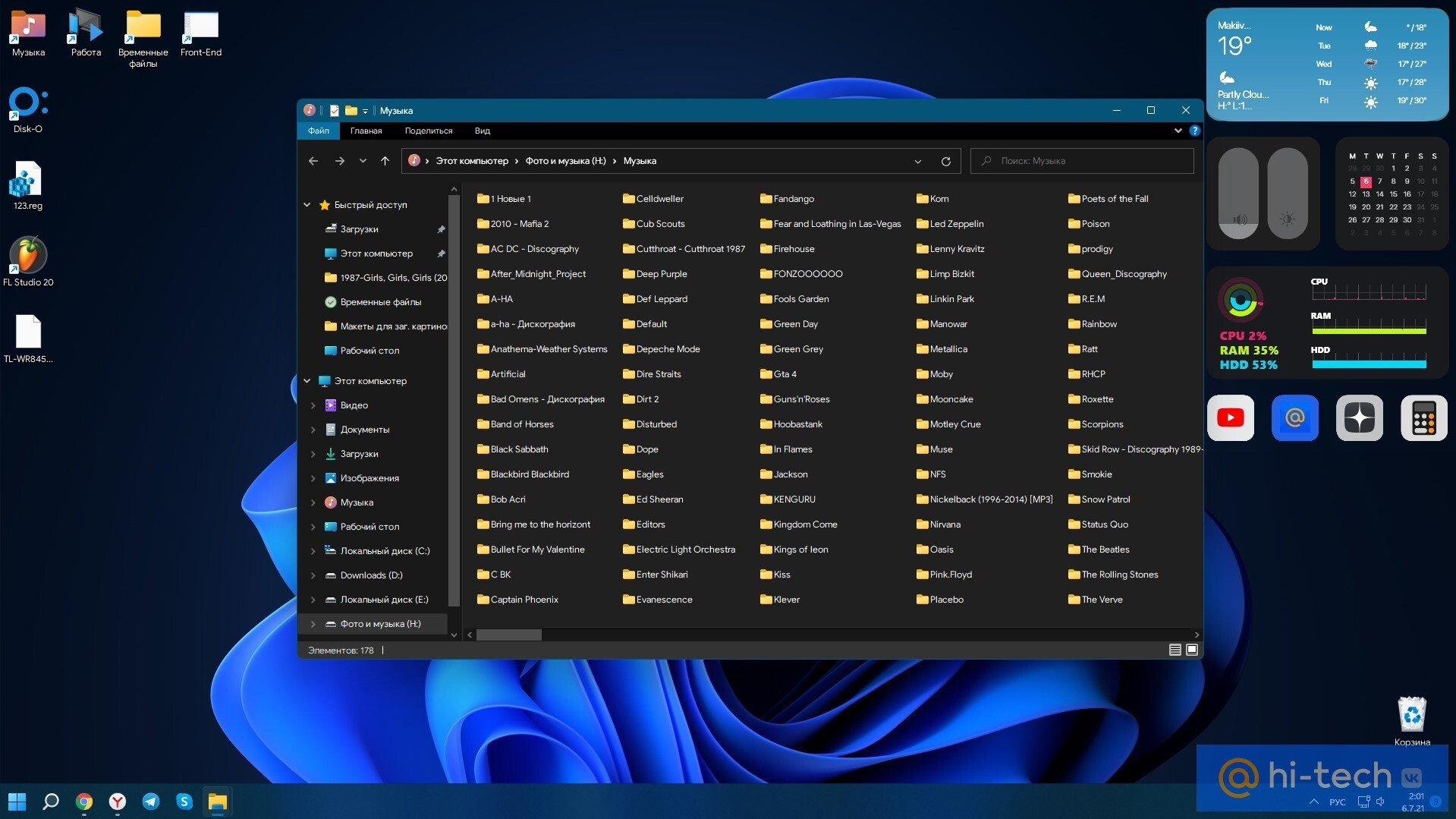Go back in Explorer navigation

click(313, 161)
